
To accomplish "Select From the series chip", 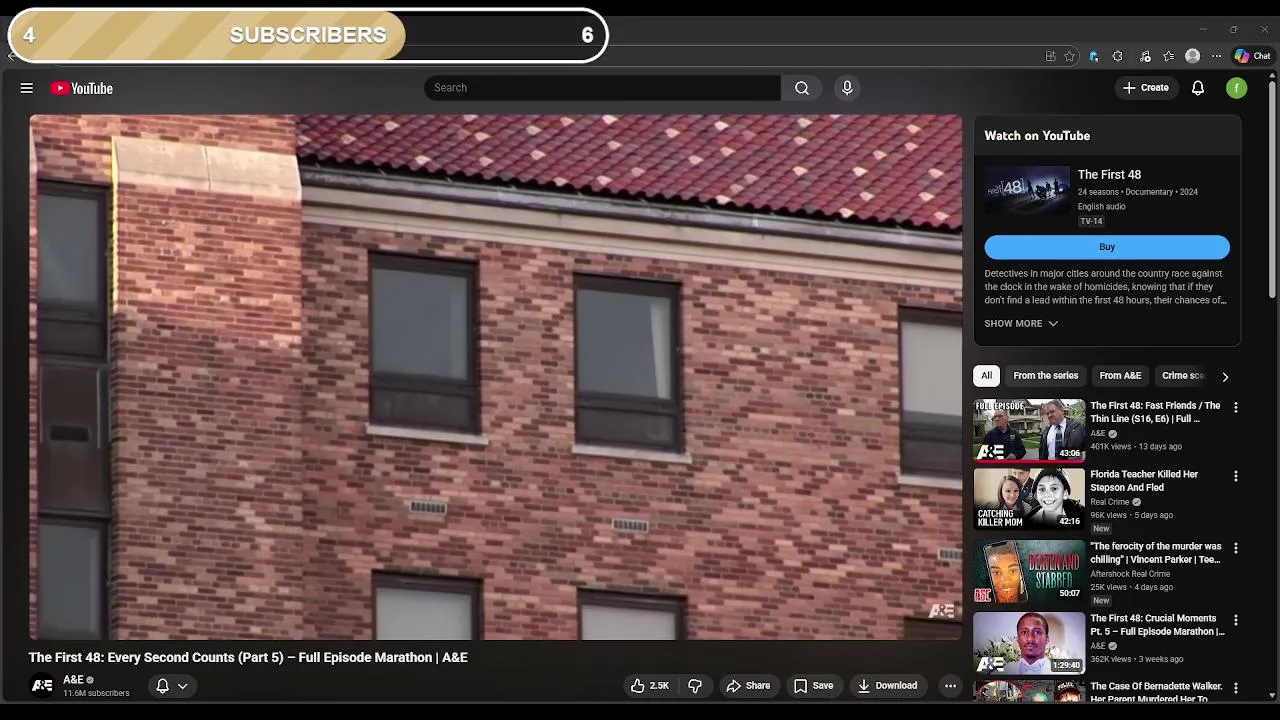I will [x=1046, y=376].
